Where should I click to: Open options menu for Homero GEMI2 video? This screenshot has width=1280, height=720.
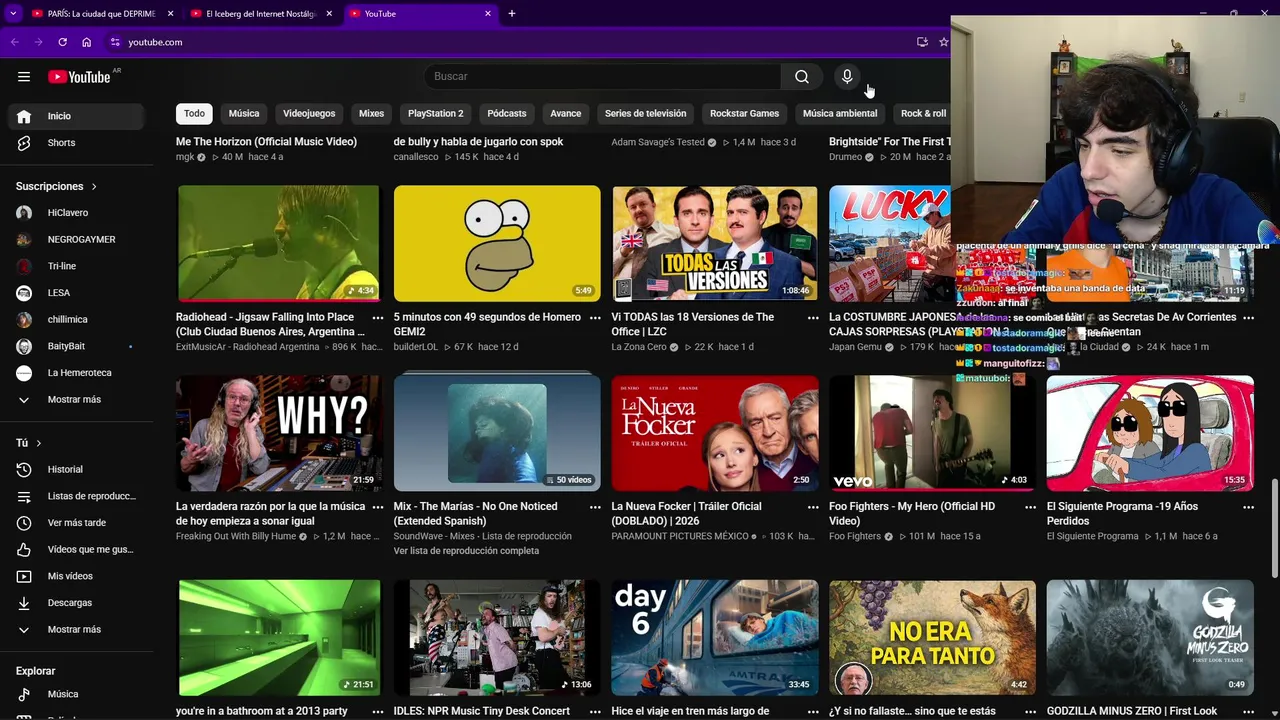coord(595,317)
